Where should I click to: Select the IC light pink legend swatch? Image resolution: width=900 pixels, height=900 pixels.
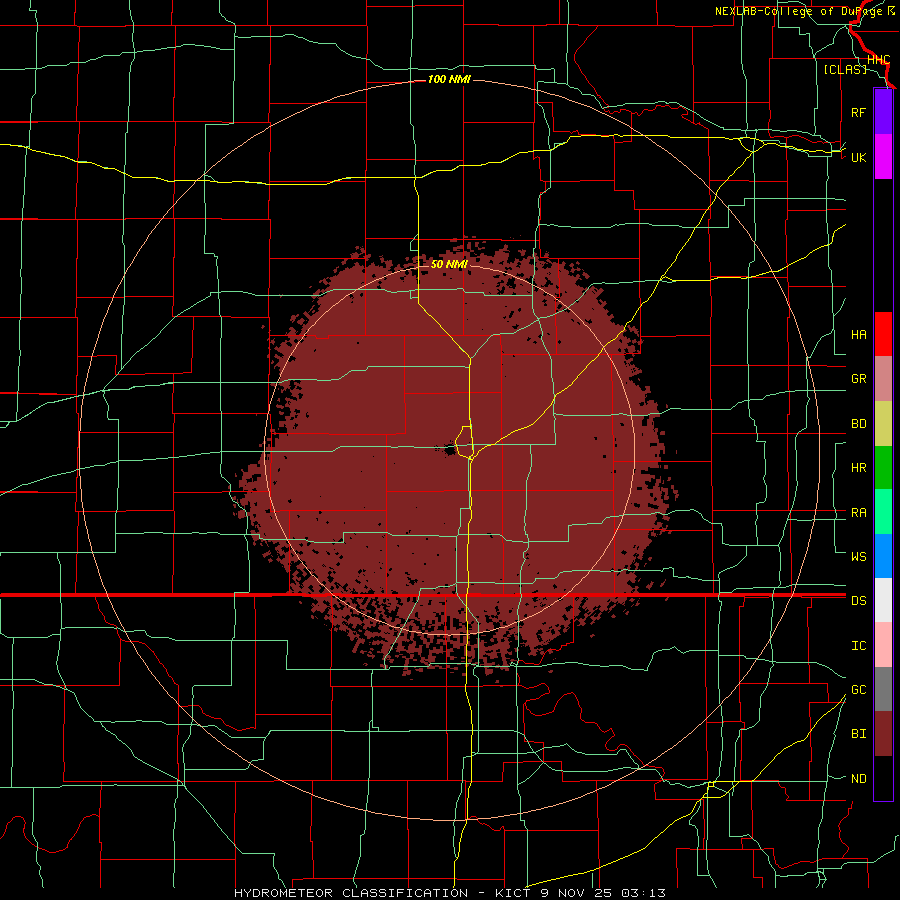(x=883, y=645)
